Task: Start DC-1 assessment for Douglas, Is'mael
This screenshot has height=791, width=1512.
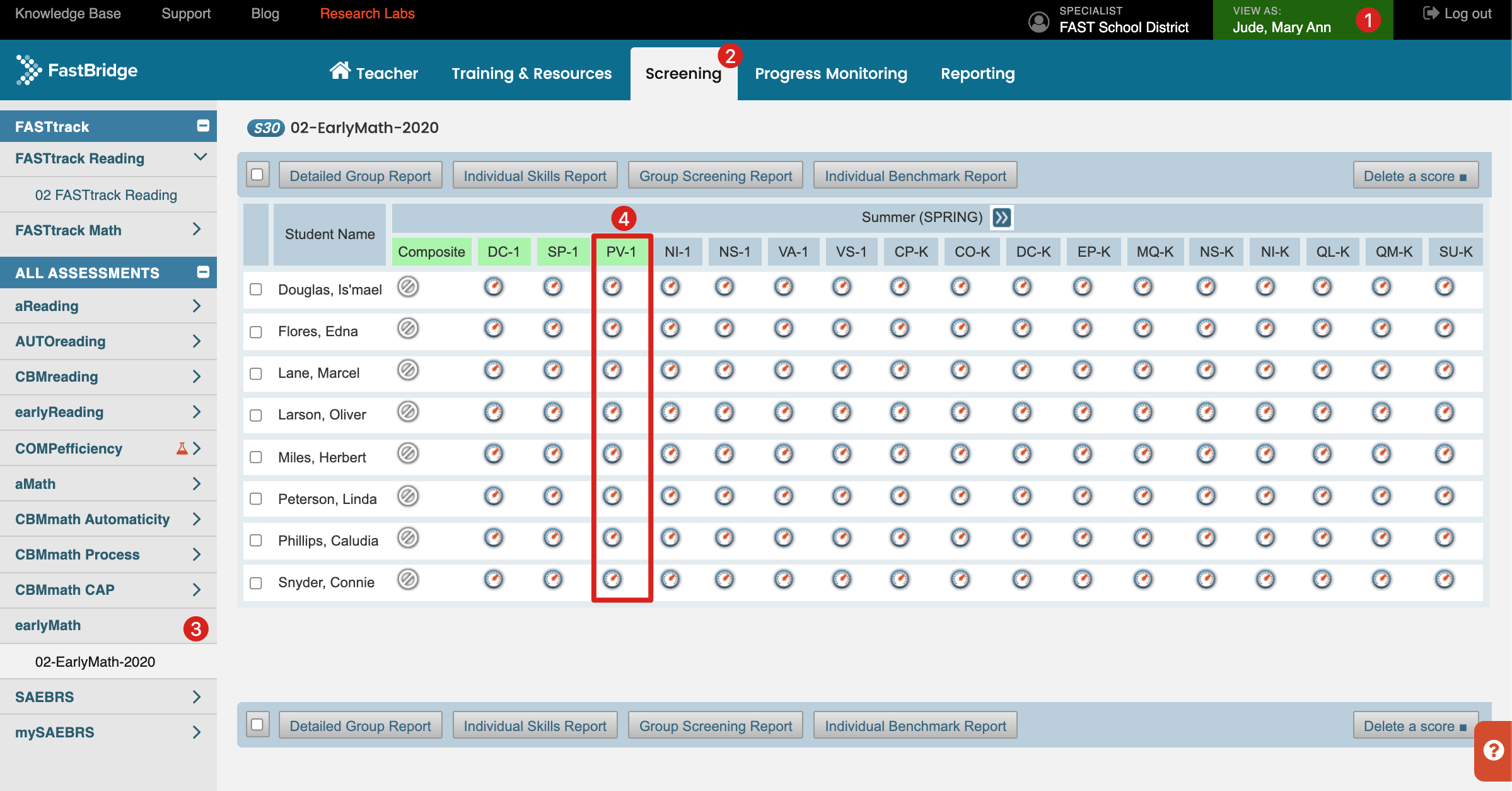Action: click(x=494, y=287)
